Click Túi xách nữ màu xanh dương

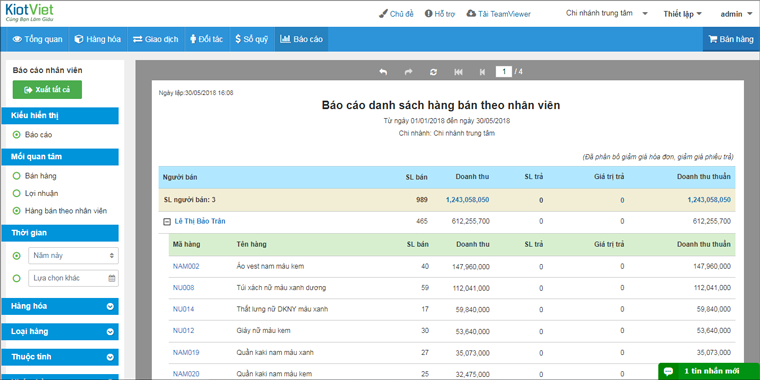click(281, 287)
